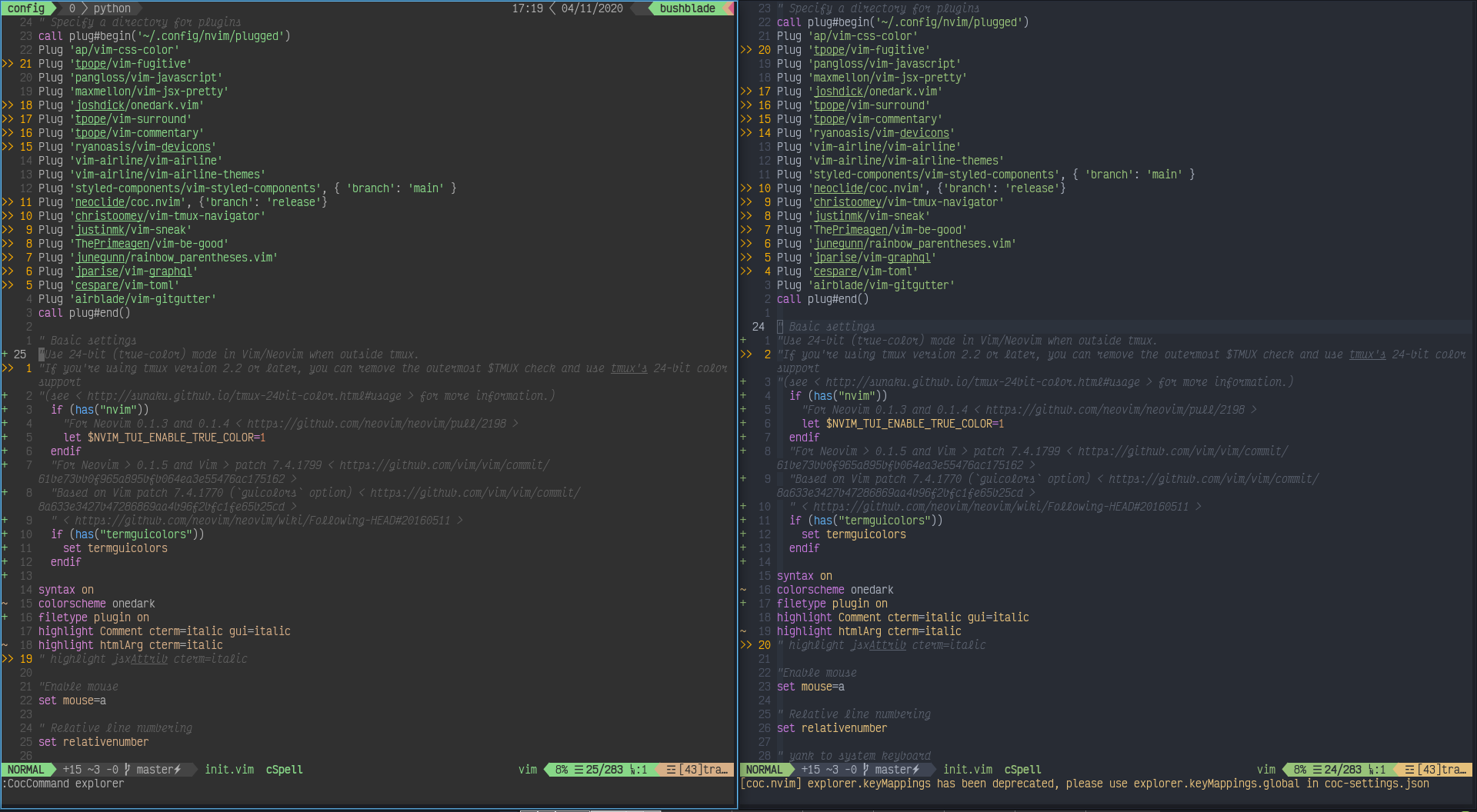Image resolution: width=1477 pixels, height=812 pixels.
Task: Click the 8% scroll progress segment
Action: pos(562,769)
